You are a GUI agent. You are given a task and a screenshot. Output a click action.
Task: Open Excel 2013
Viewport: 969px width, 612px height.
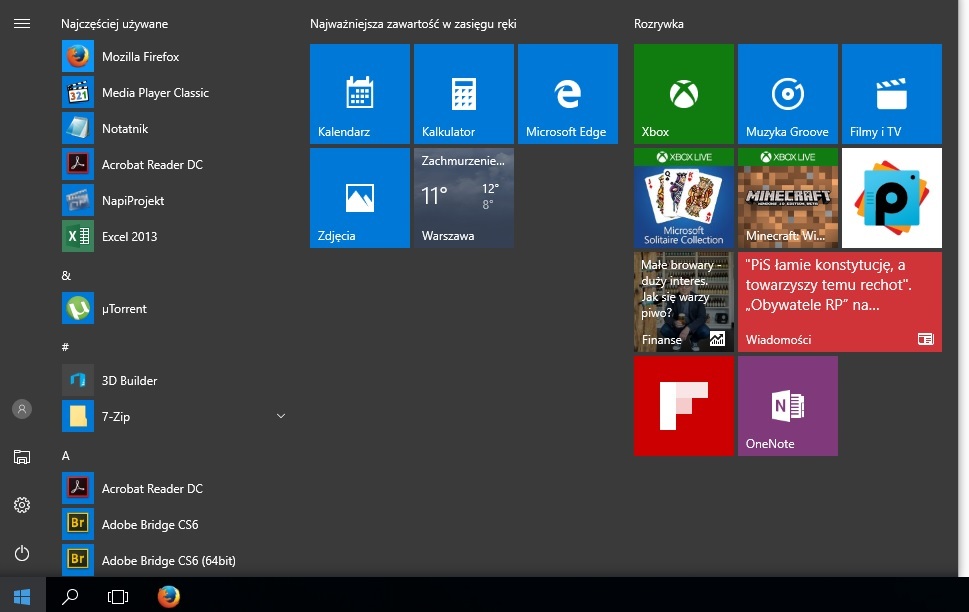(173, 236)
